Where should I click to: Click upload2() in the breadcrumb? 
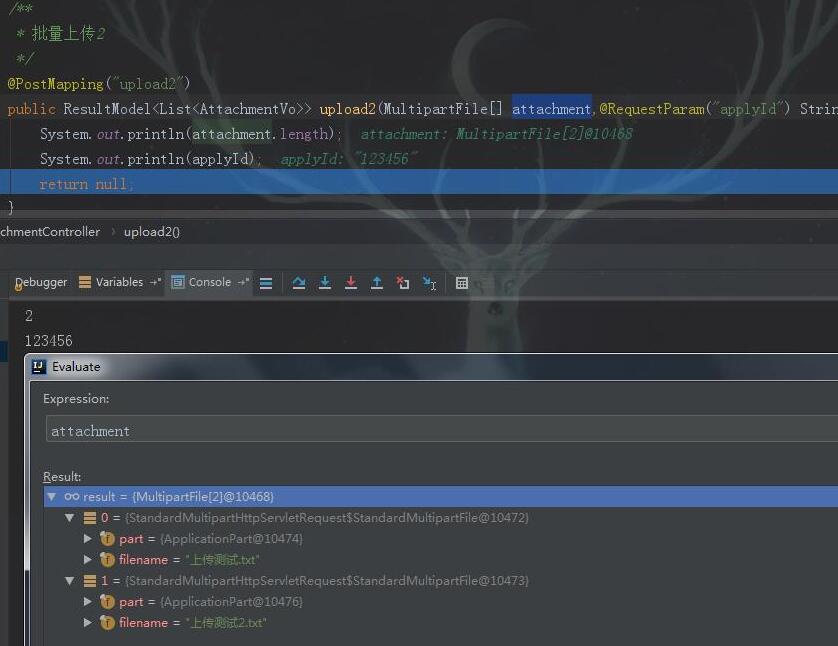click(x=152, y=232)
